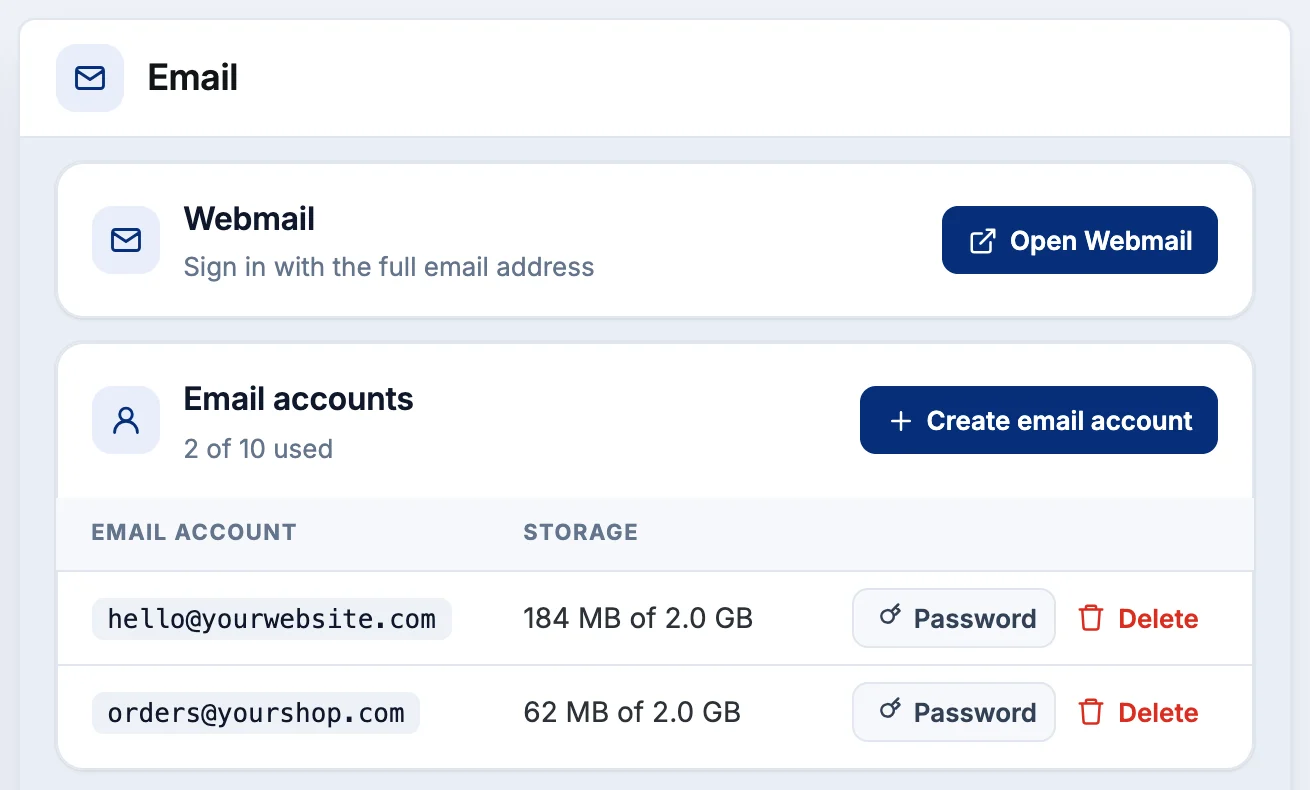Image resolution: width=1310 pixels, height=790 pixels.
Task: Click the envelope icon in the Webmail card
Action: 126,240
